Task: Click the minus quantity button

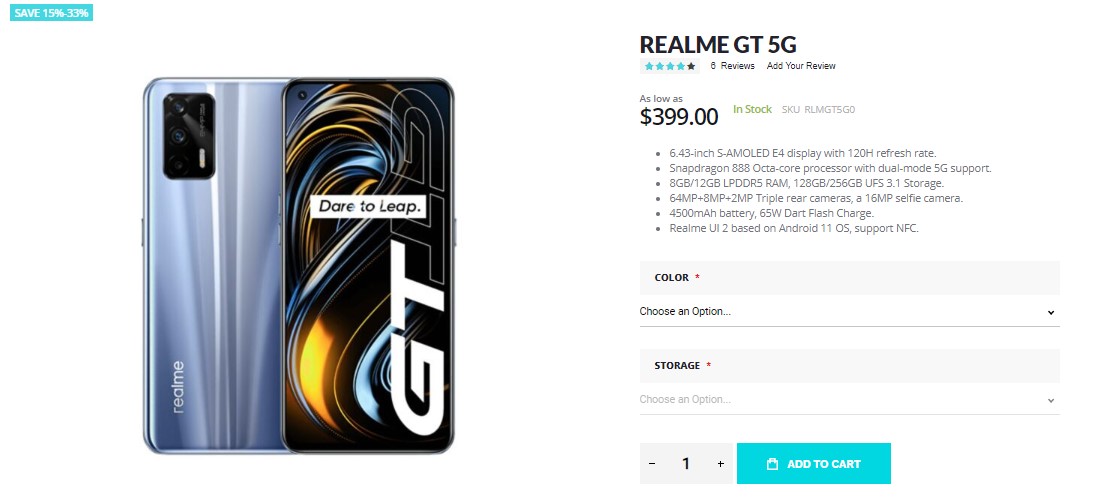Action: (x=652, y=464)
